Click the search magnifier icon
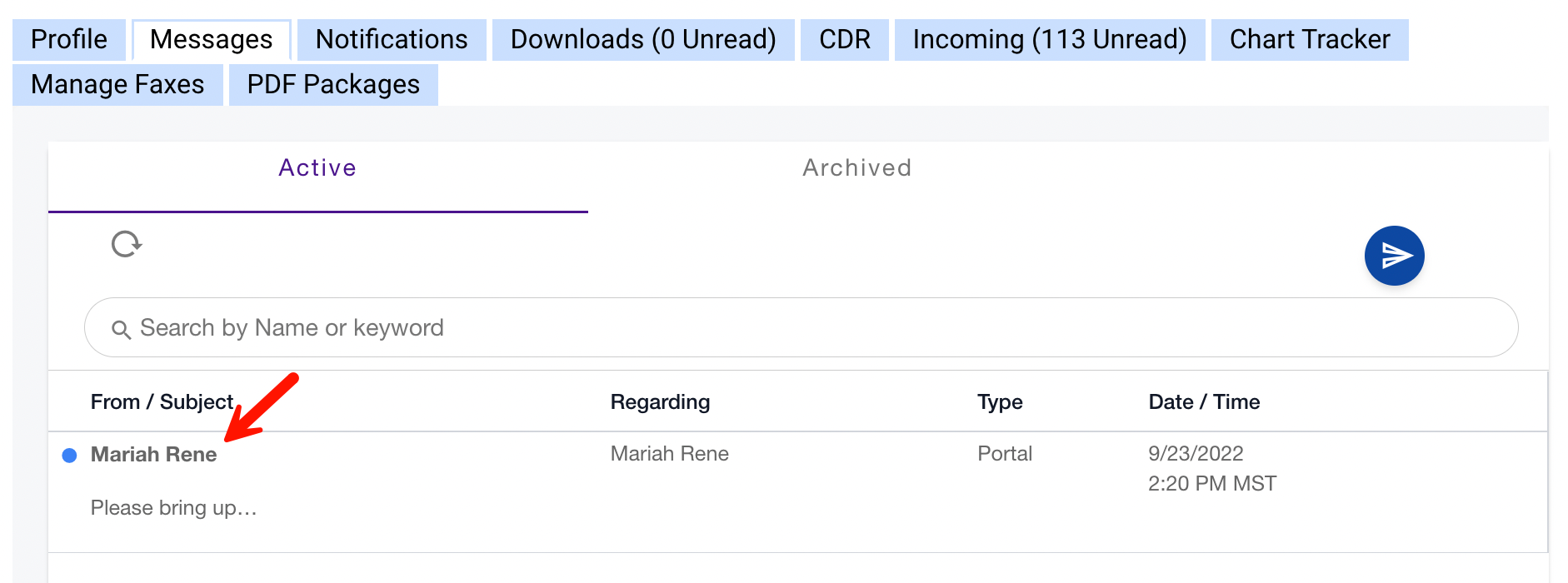Image resolution: width=1568 pixels, height=583 pixels. tap(121, 330)
